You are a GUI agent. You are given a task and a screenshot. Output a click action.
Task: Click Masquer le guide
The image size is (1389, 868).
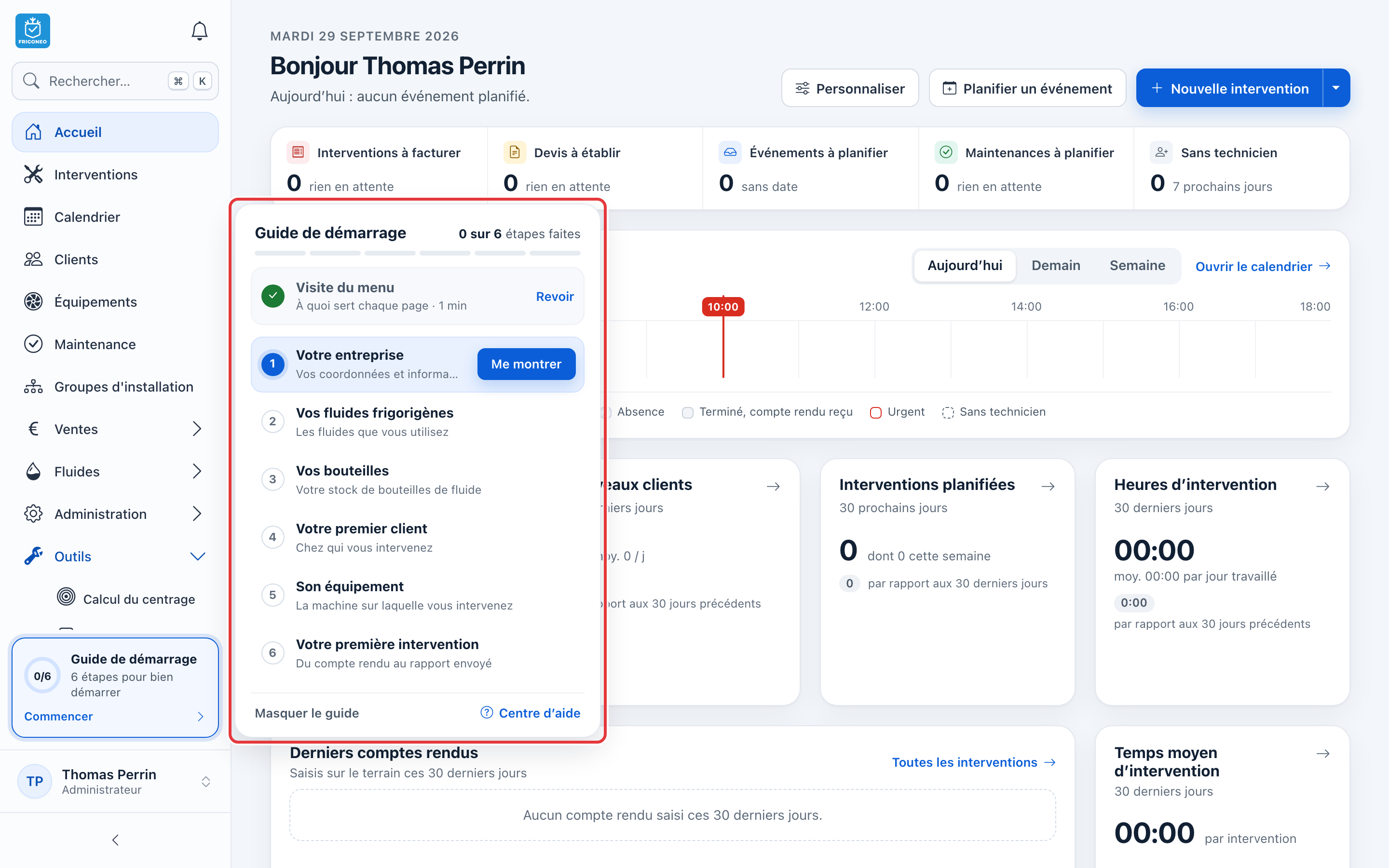[x=307, y=713]
